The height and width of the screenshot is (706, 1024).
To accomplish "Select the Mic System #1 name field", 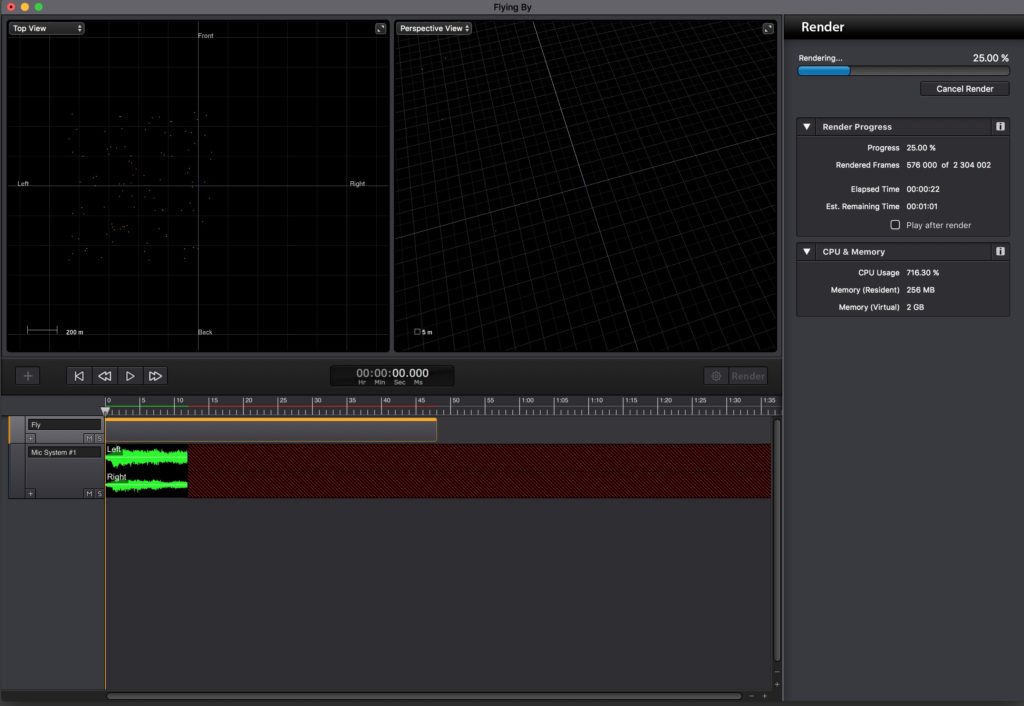I will coord(64,452).
